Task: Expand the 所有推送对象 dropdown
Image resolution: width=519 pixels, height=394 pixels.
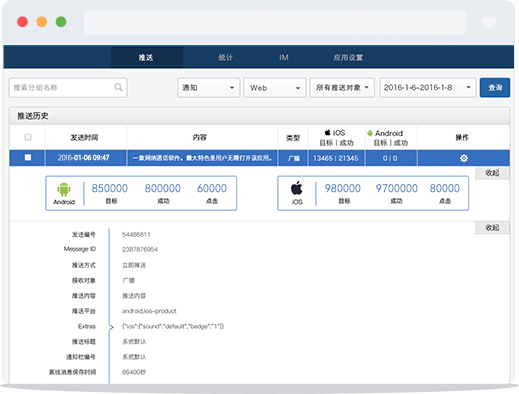Action: [x=342, y=88]
